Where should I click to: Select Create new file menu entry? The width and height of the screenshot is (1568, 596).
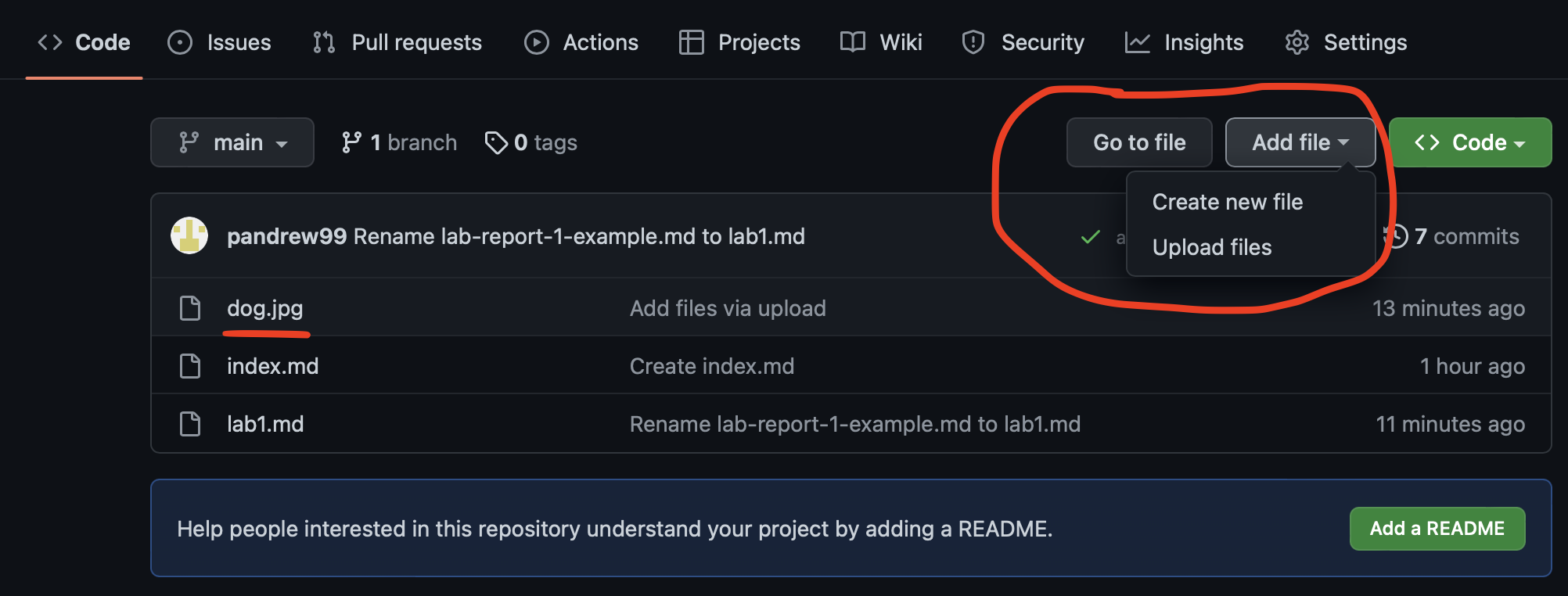[x=1228, y=202]
